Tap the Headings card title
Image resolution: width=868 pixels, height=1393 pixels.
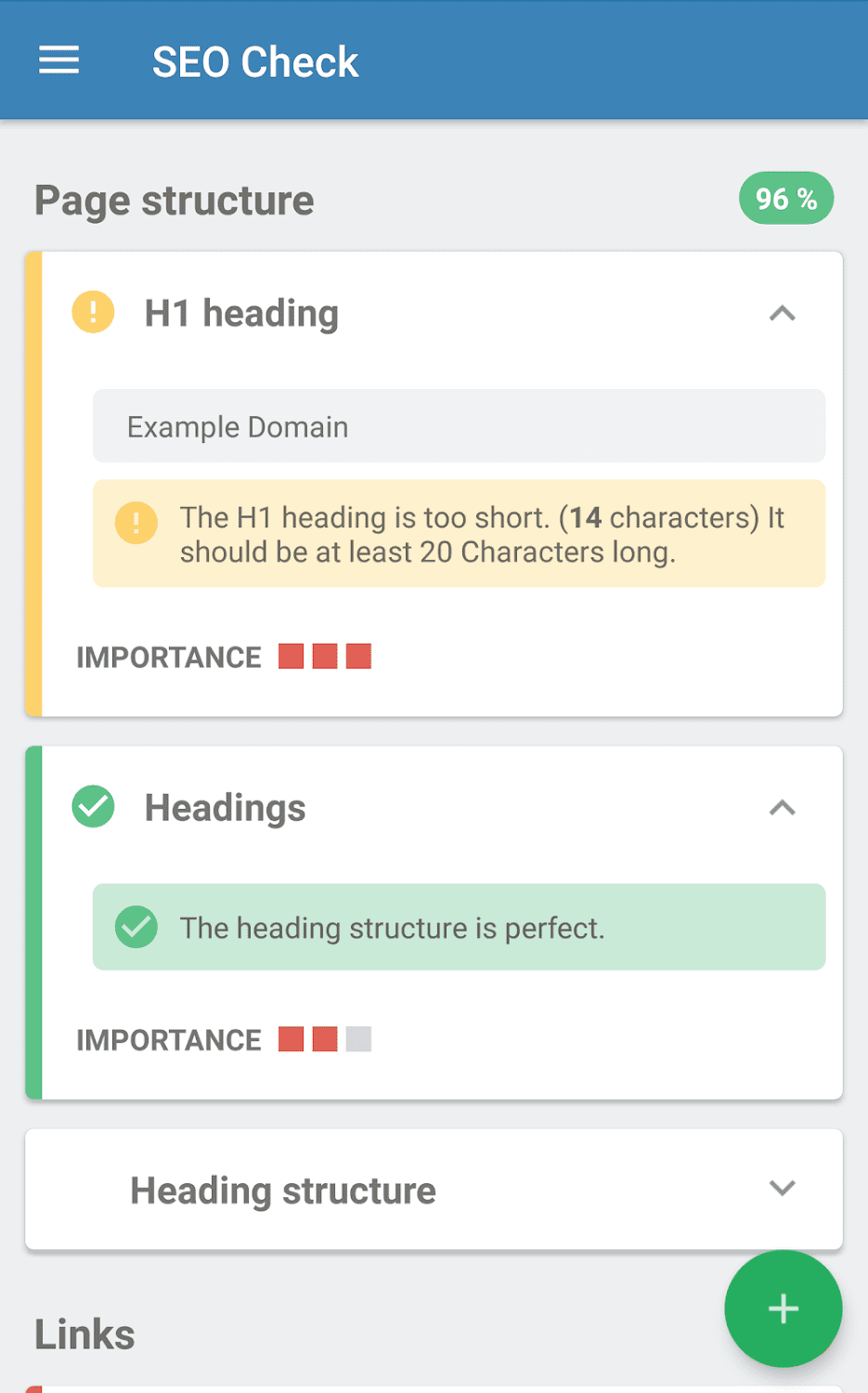click(x=225, y=808)
